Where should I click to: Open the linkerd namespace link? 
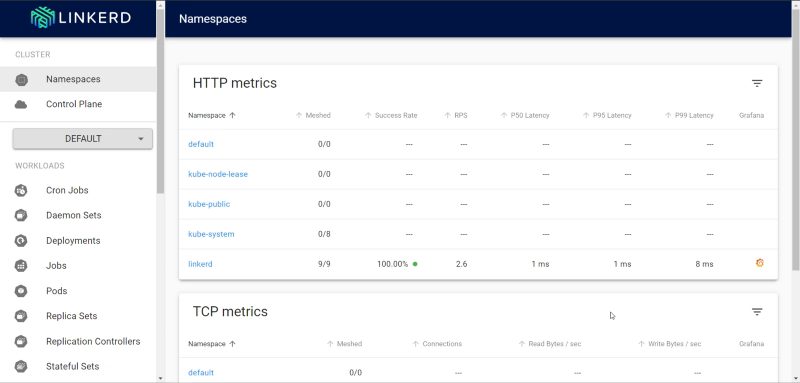click(200, 264)
